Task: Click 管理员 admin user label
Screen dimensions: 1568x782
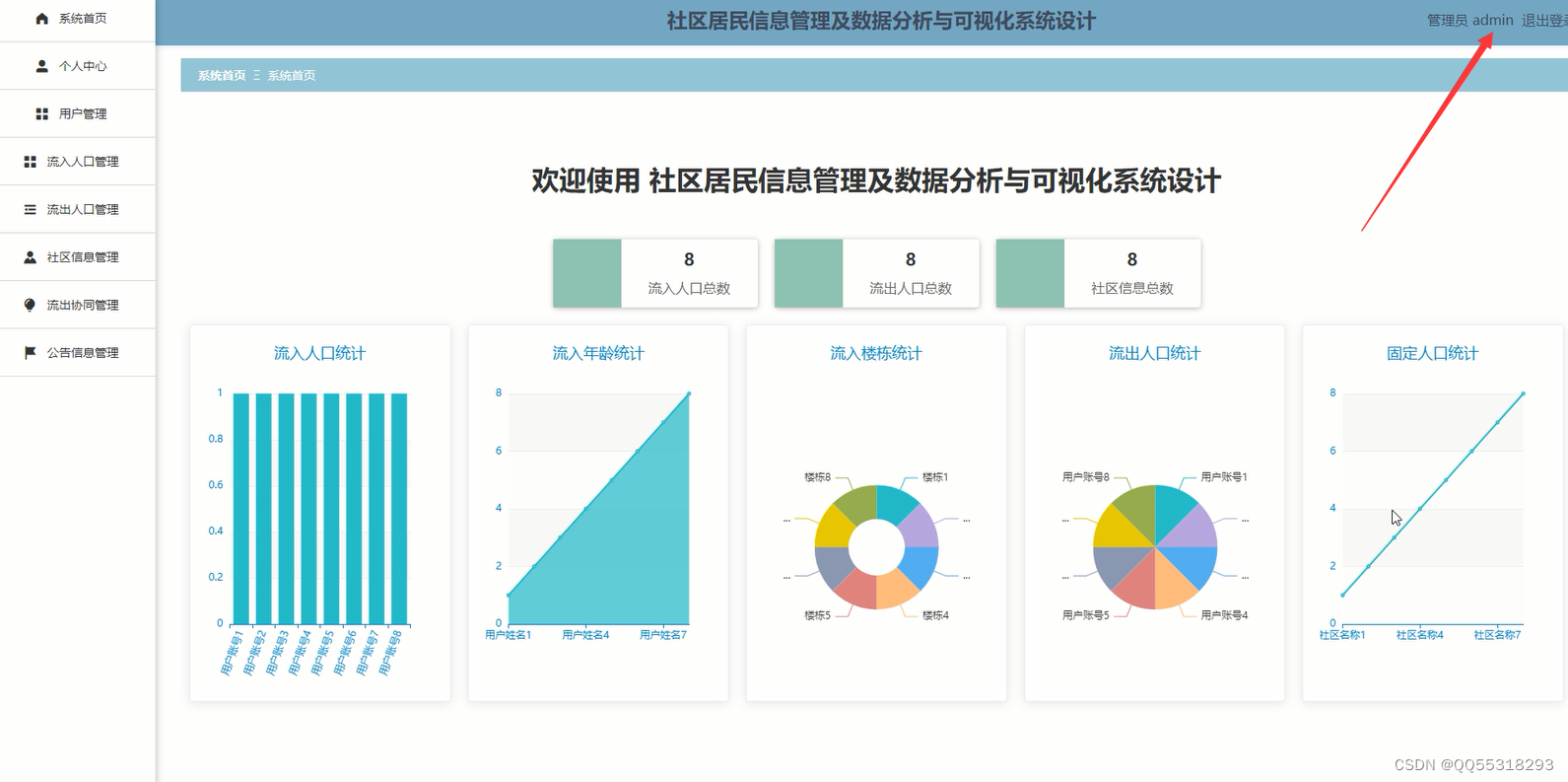Action: [1469, 20]
